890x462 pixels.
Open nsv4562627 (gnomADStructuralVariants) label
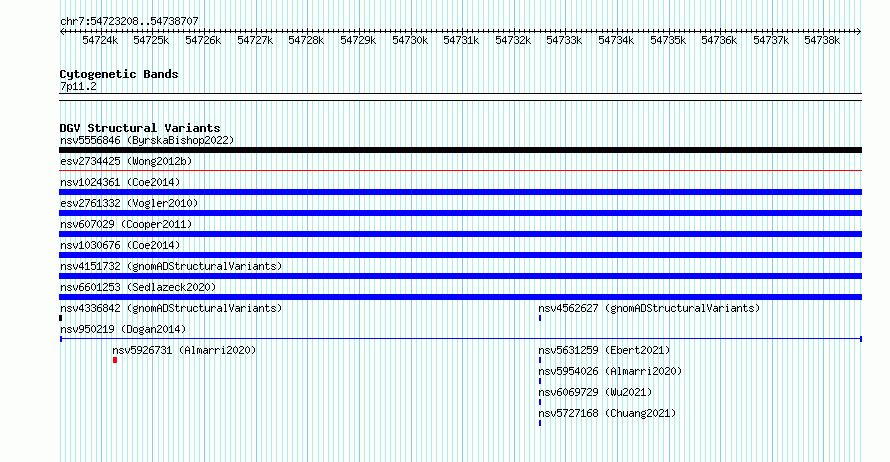pyautogui.click(x=649, y=308)
